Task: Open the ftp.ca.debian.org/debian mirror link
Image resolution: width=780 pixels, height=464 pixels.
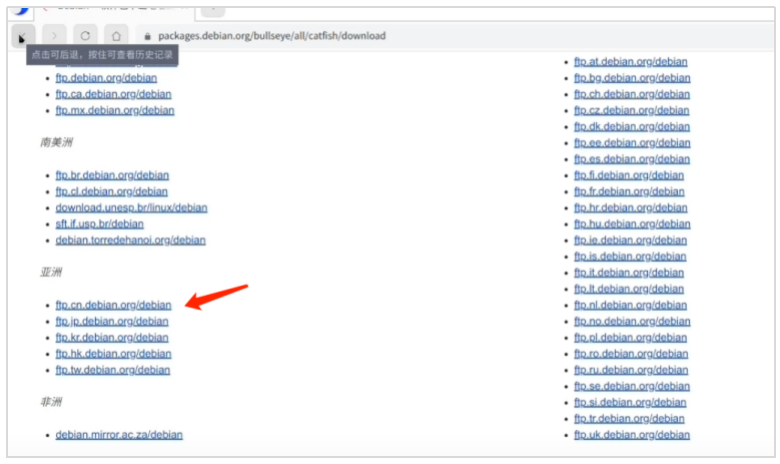Action: pyautogui.click(x=113, y=94)
